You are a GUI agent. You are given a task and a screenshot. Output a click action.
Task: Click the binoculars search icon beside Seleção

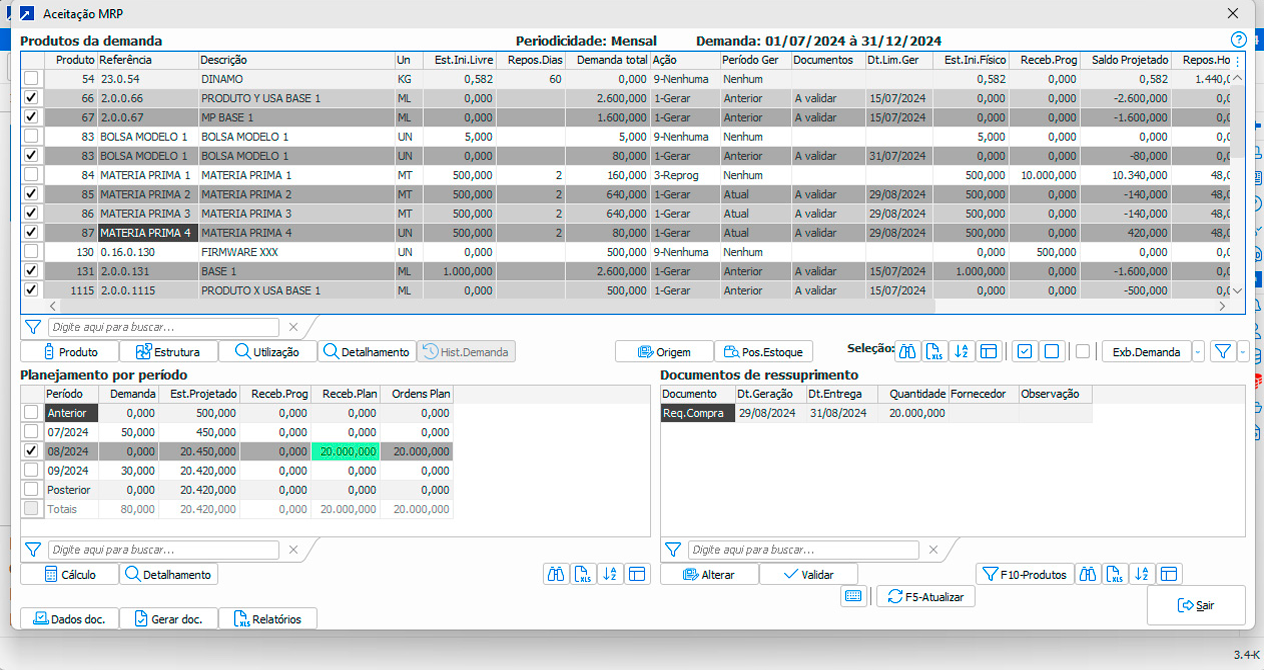pyautogui.click(x=908, y=351)
